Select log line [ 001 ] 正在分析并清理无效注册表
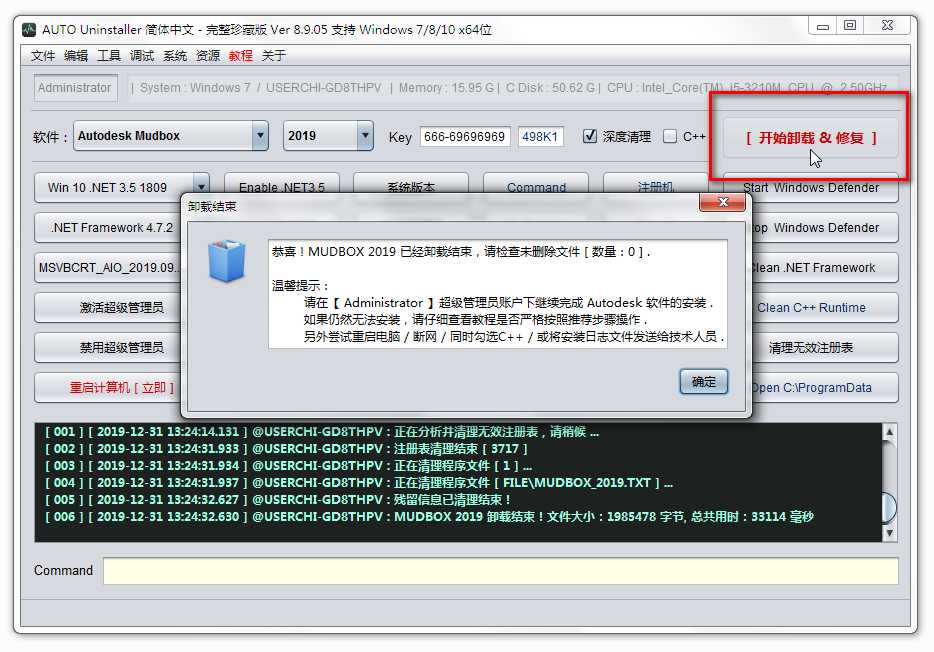Screen dimensions: 934x652 click(x=322, y=432)
